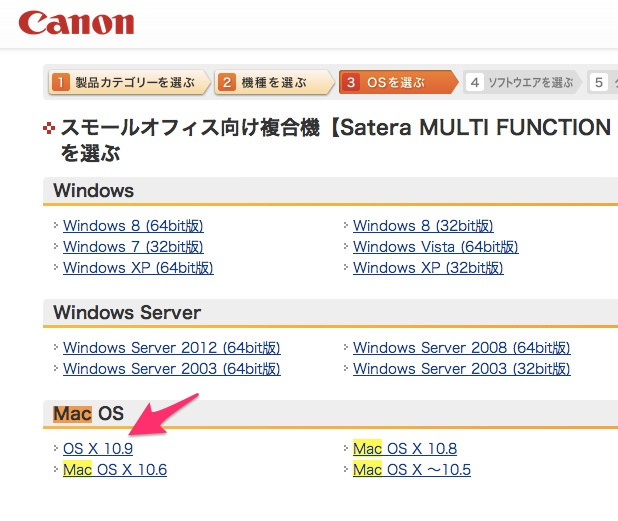
Task: Go to step 1 製品カテゴリーを選ぶ
Action: (129, 82)
